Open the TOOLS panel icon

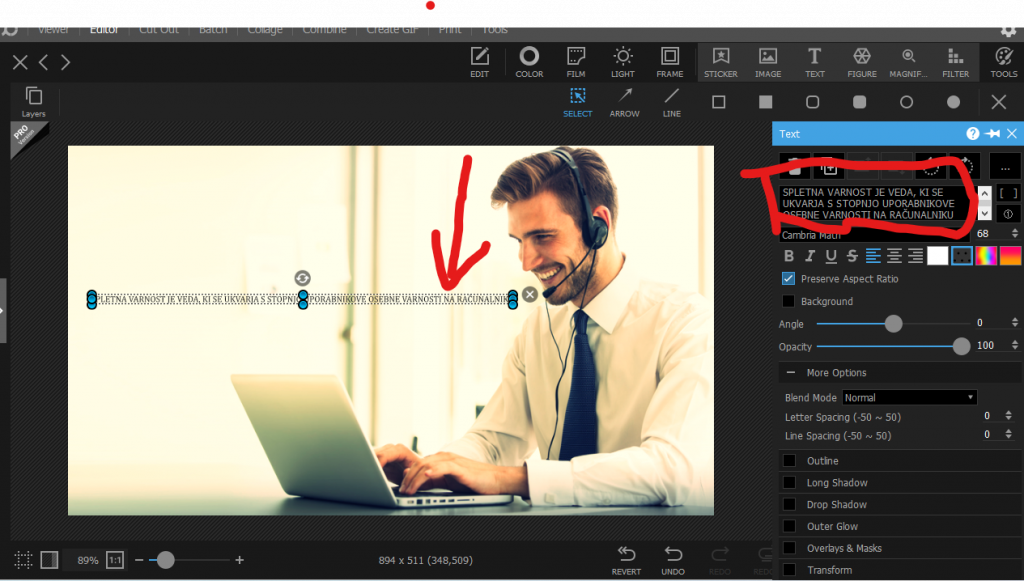click(1004, 62)
